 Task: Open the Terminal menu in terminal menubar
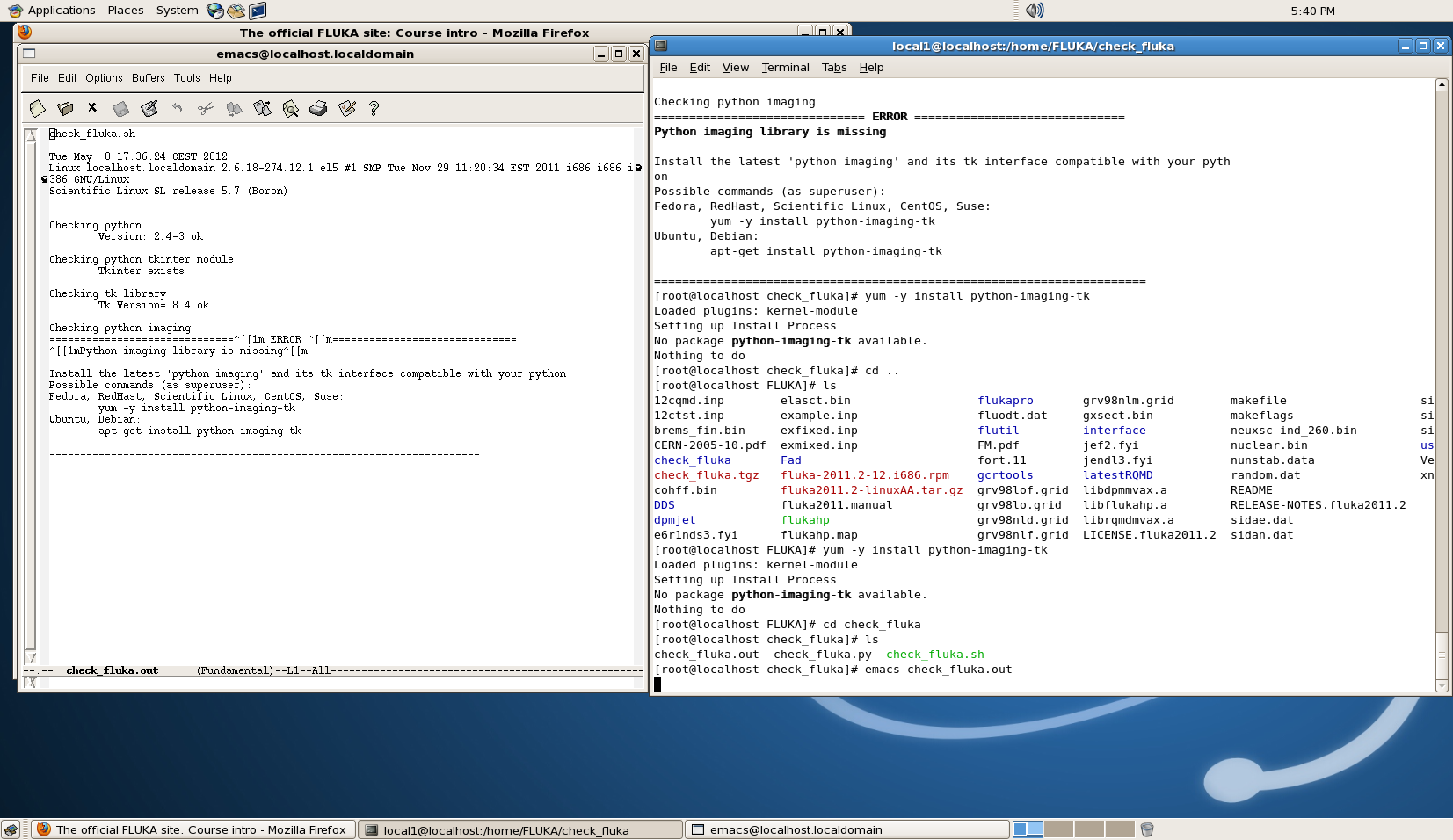[786, 68]
